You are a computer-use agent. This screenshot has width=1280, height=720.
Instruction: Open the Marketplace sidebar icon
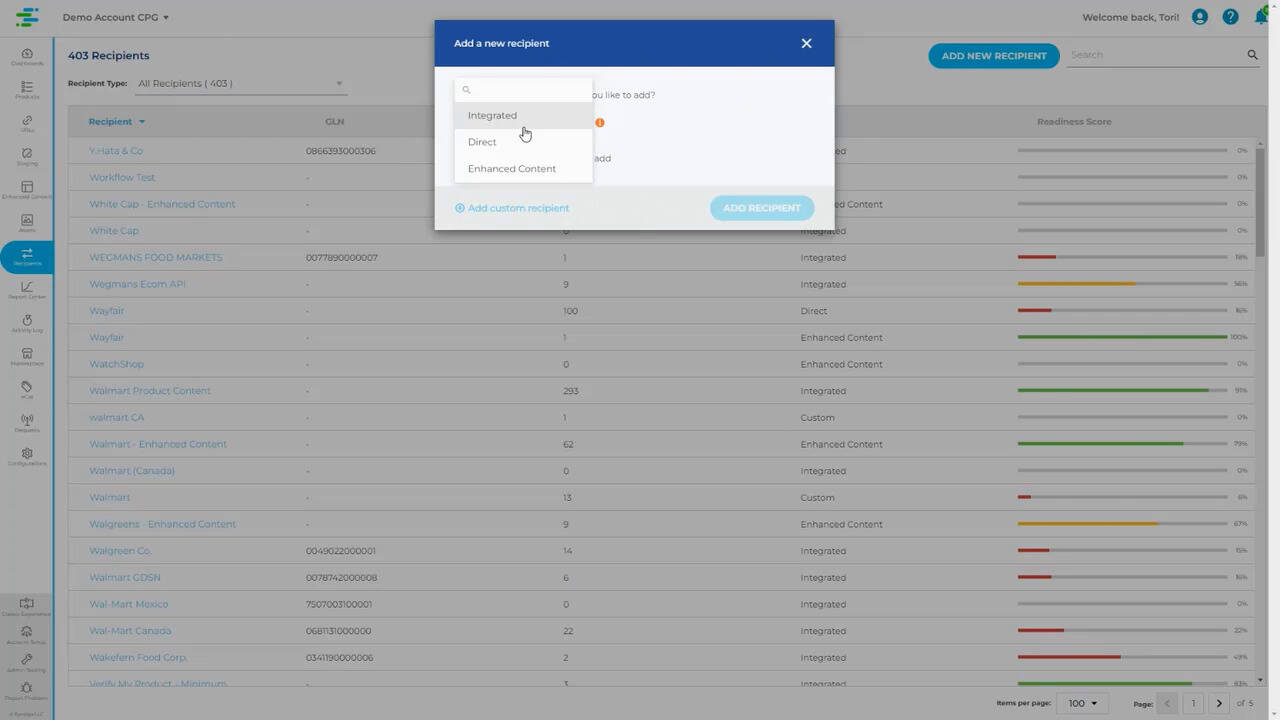pyautogui.click(x=27, y=356)
